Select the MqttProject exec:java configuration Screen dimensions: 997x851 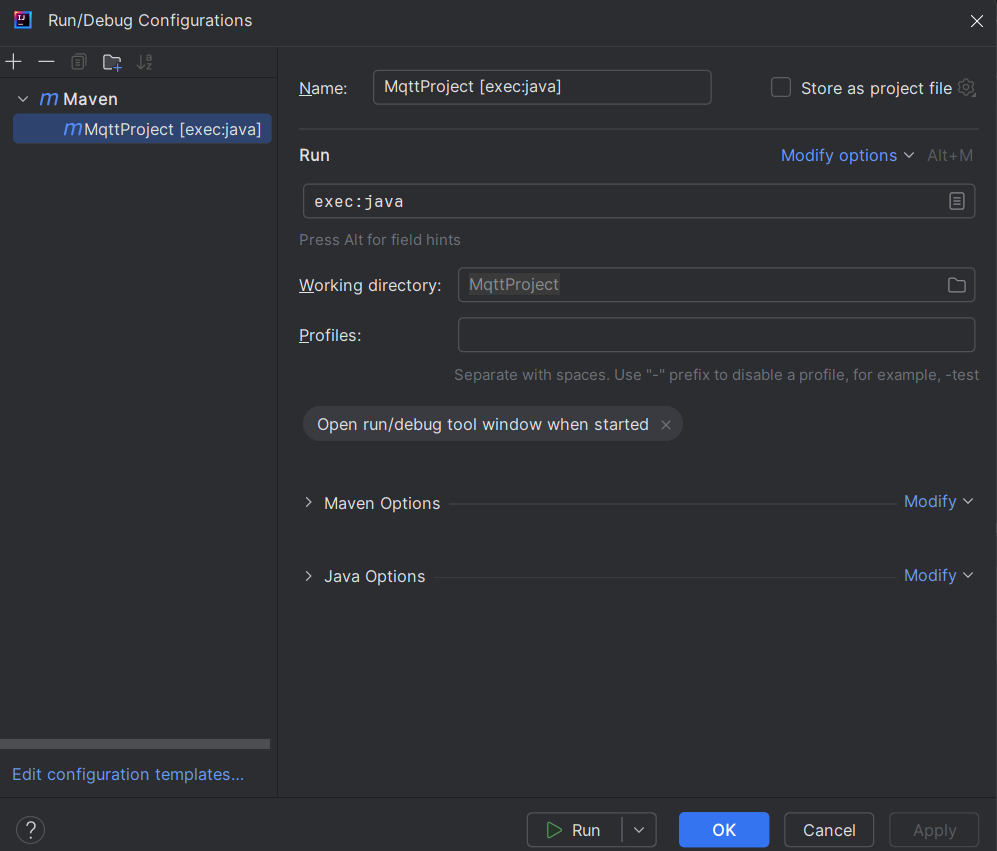coord(142,128)
